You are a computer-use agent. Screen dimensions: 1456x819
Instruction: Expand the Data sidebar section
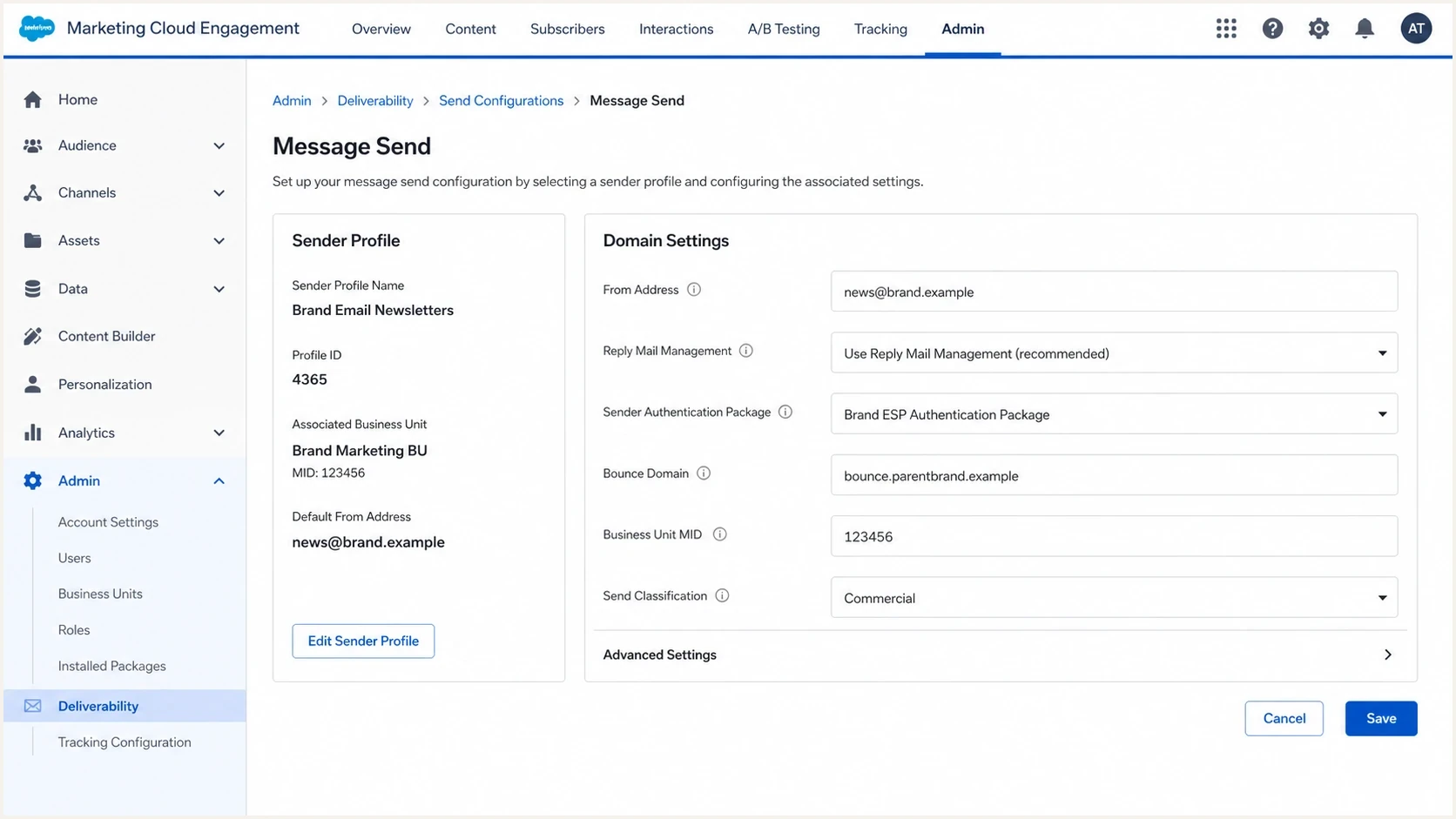tap(219, 288)
